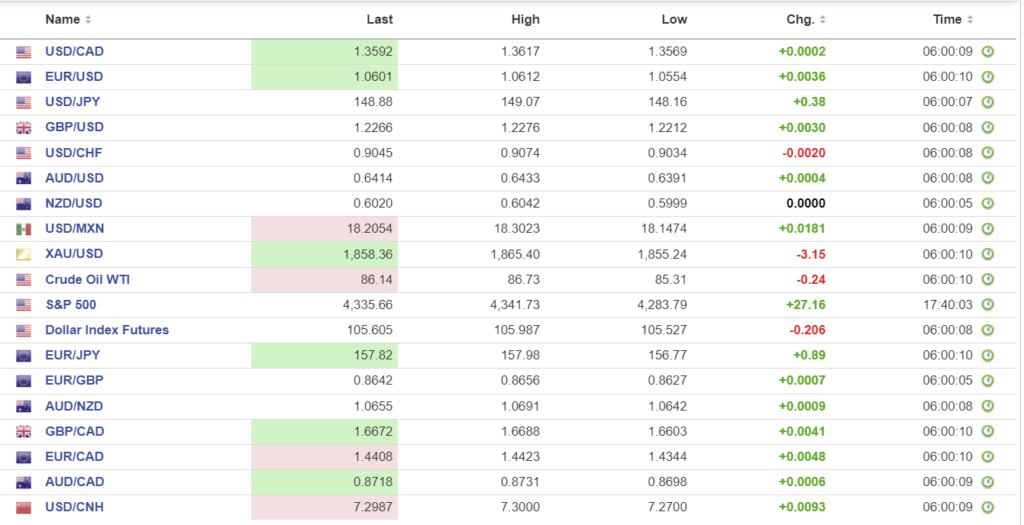Click the gold icon beside XAU/USD
The width and height of the screenshot is (1024, 525).
(x=24, y=254)
